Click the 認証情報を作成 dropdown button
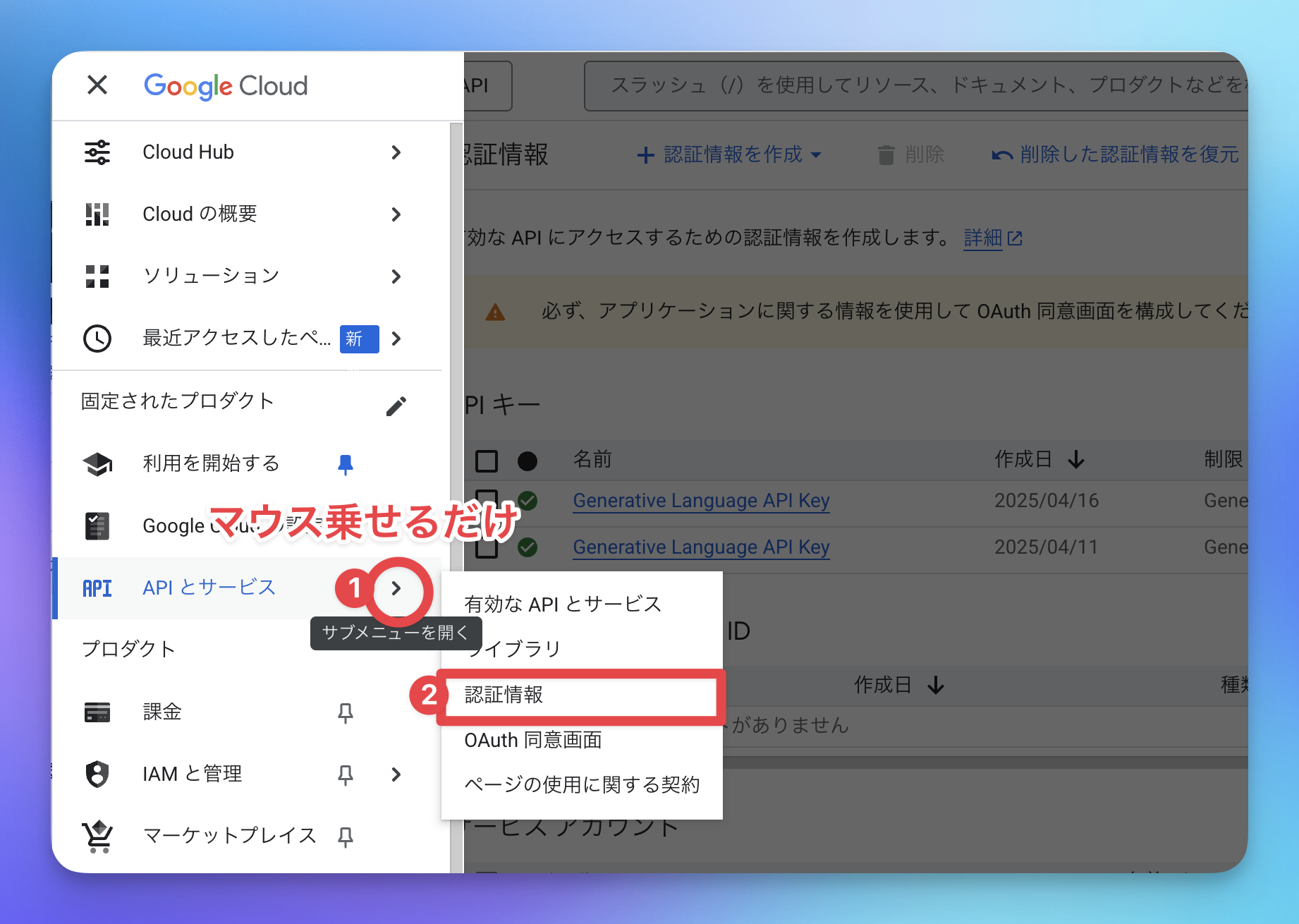Image resolution: width=1299 pixels, height=924 pixels. (x=729, y=154)
